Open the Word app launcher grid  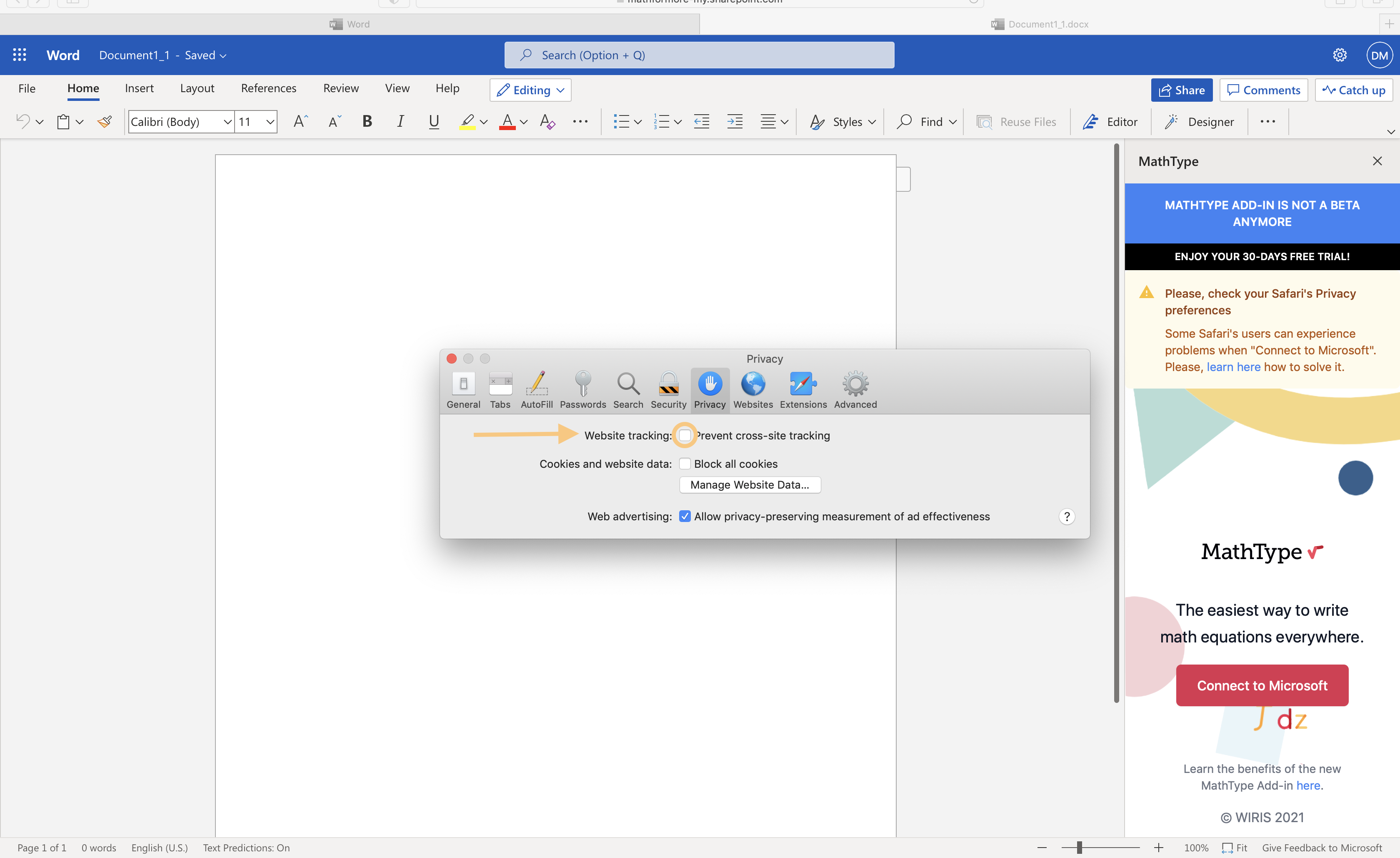[19, 55]
